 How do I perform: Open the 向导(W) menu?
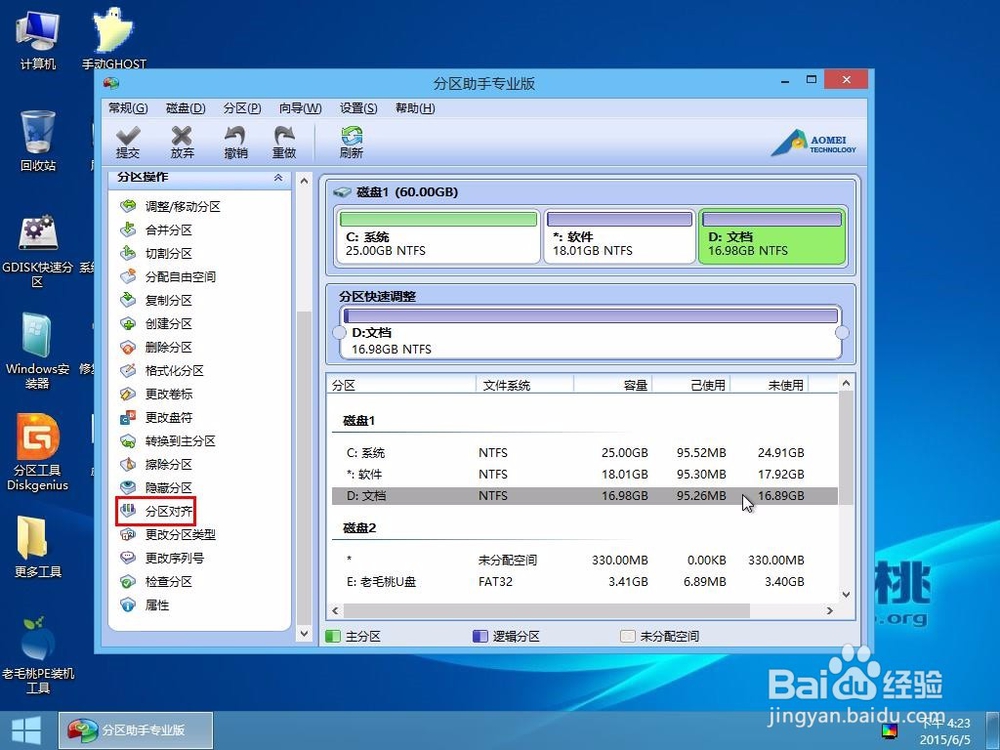[x=298, y=108]
